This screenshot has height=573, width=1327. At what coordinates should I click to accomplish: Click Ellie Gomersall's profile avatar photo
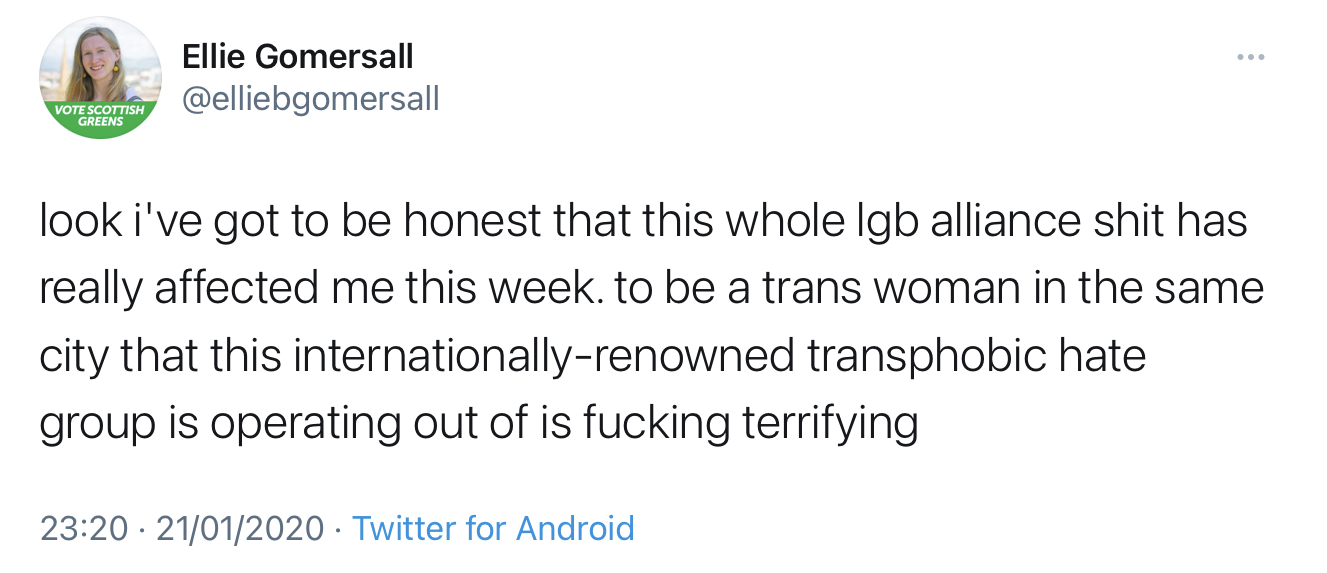click(99, 65)
